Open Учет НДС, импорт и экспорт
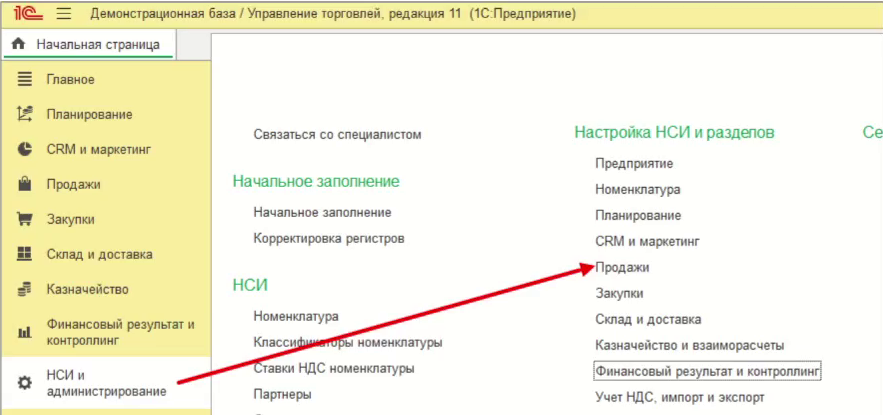 pos(680,397)
